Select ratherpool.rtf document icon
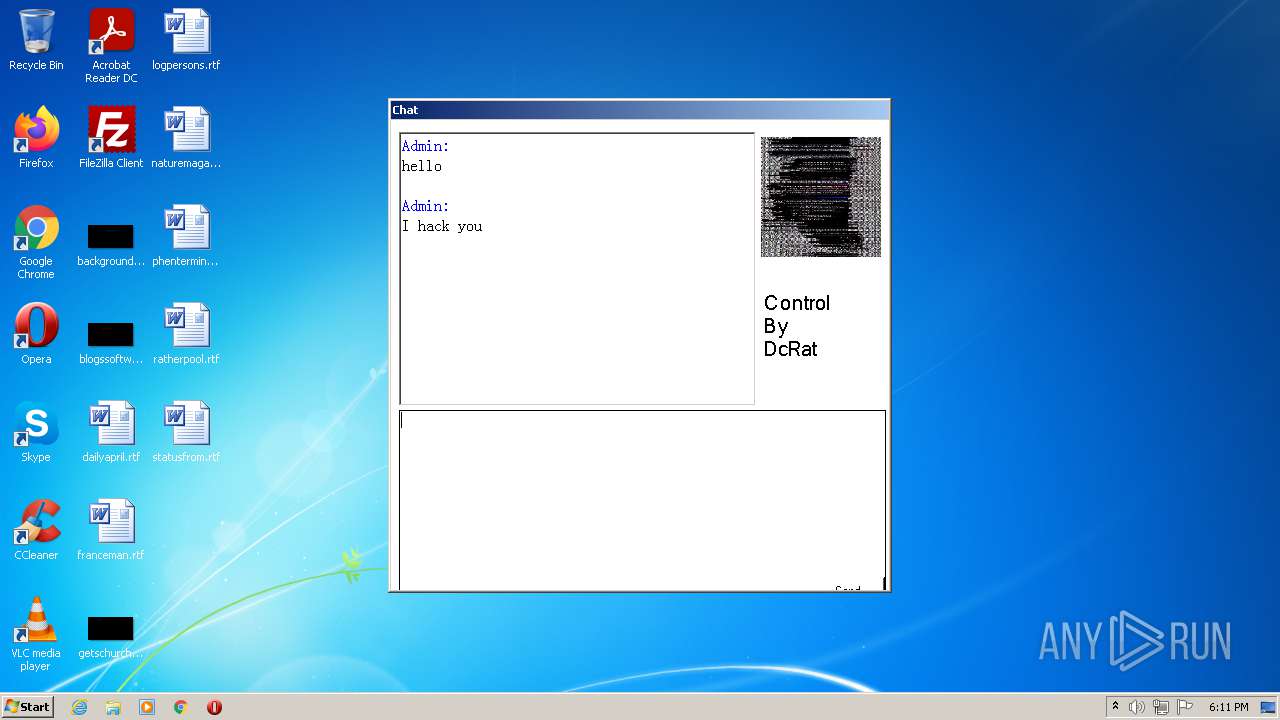The width and height of the screenshot is (1280, 720). [x=186, y=334]
